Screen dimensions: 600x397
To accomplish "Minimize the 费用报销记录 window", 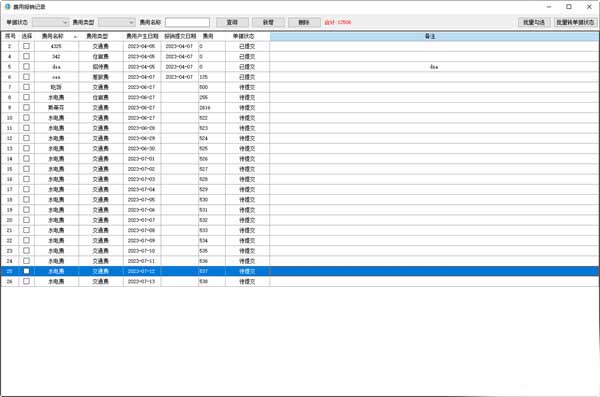I will (x=549, y=7).
